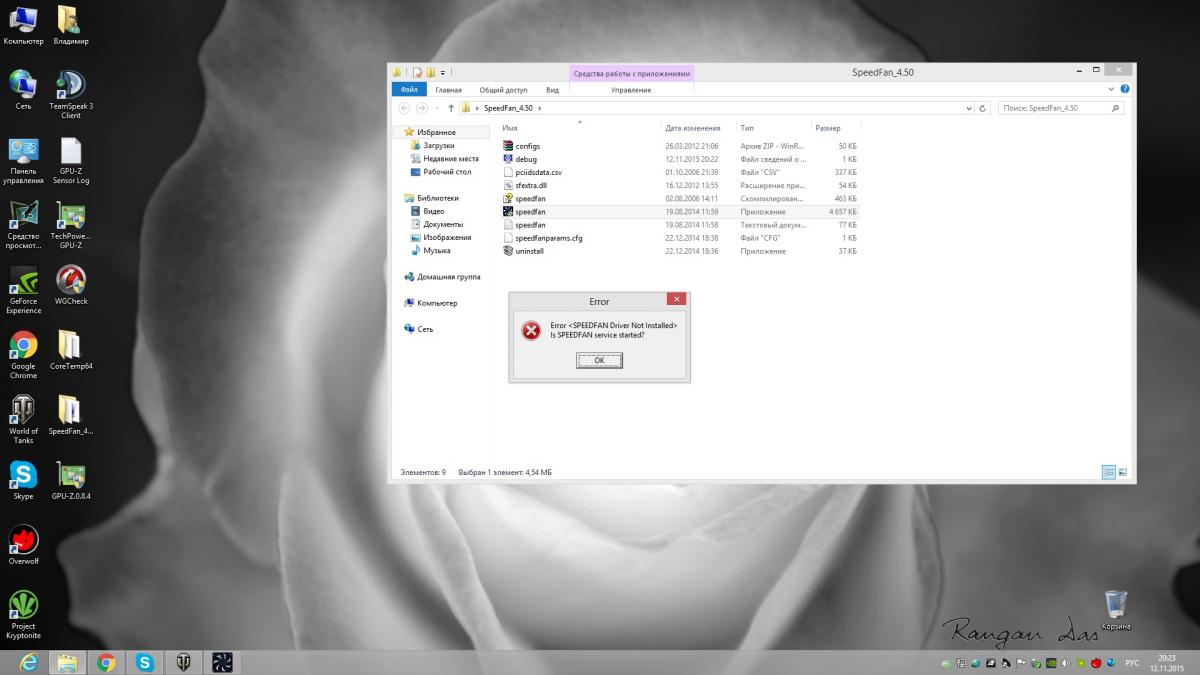Expand the ribbon with the chevron arrow

pyautogui.click(x=1112, y=89)
